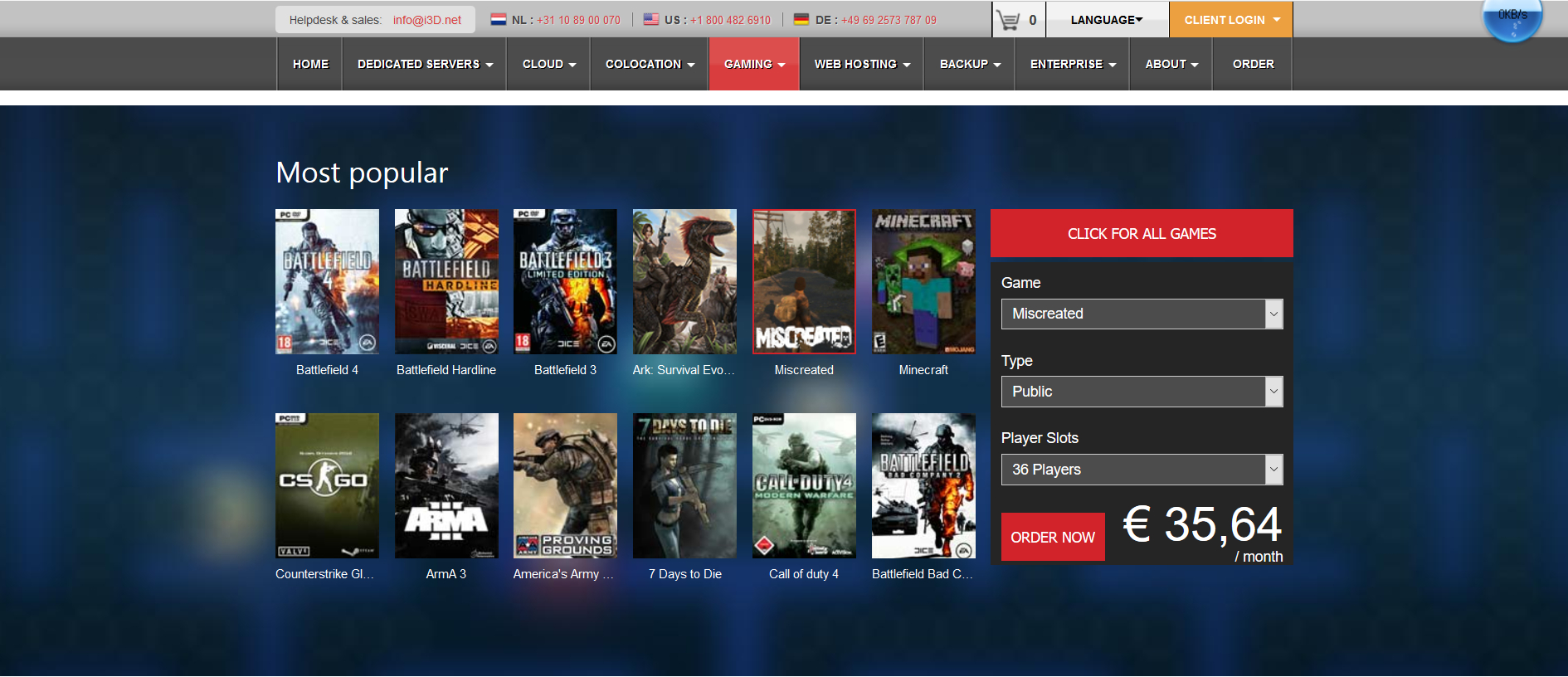Click the Battlefield Hardline title label
Viewport: 1568px width, 677px height.
click(x=446, y=370)
